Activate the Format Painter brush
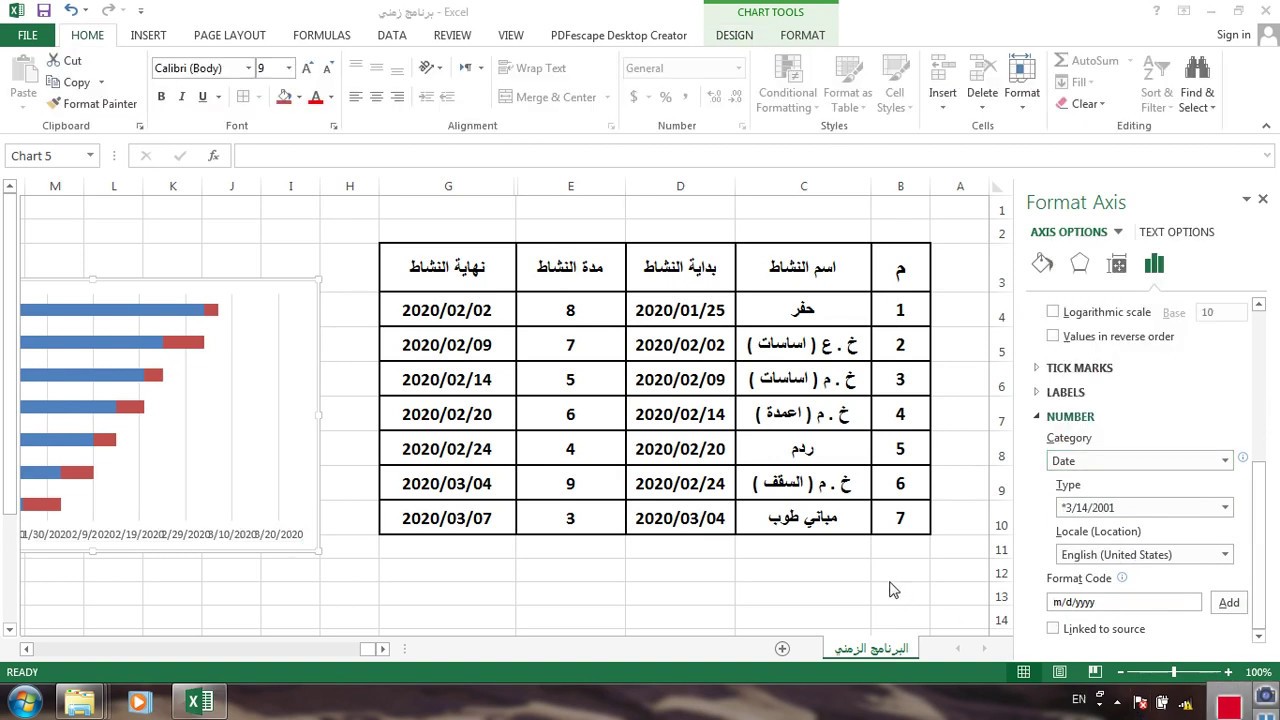Viewport: 1280px width, 720px height. pyautogui.click(x=92, y=103)
